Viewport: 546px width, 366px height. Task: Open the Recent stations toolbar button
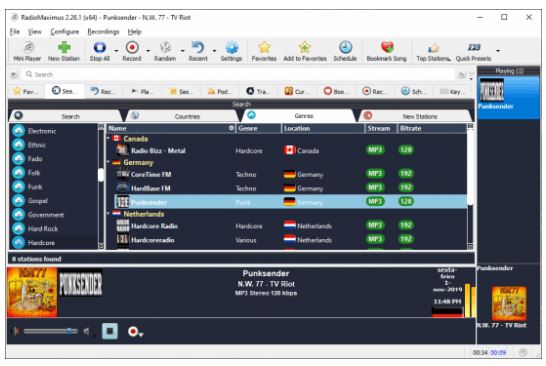[198, 51]
